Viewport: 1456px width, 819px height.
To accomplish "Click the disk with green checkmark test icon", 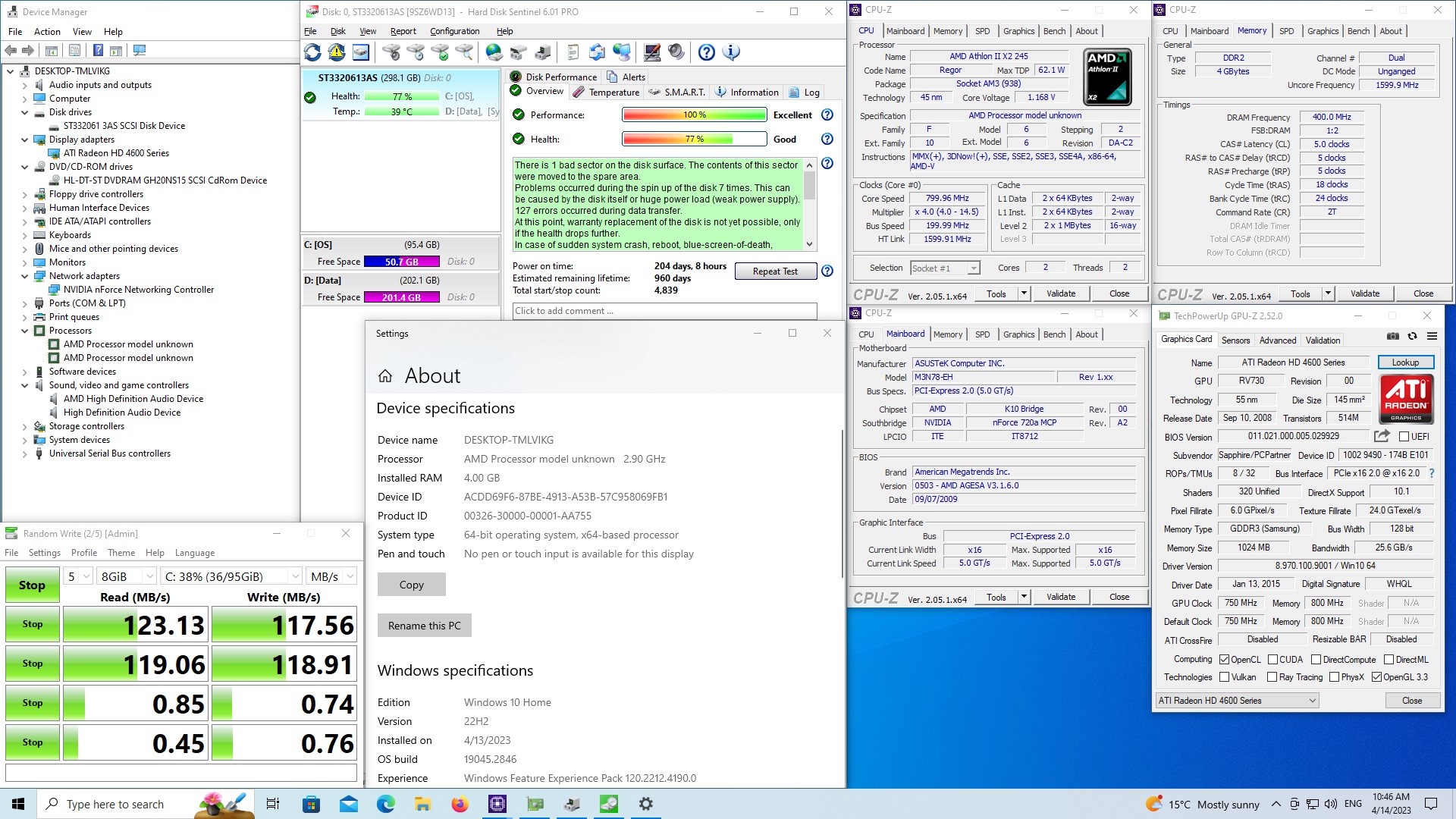I will [x=440, y=52].
